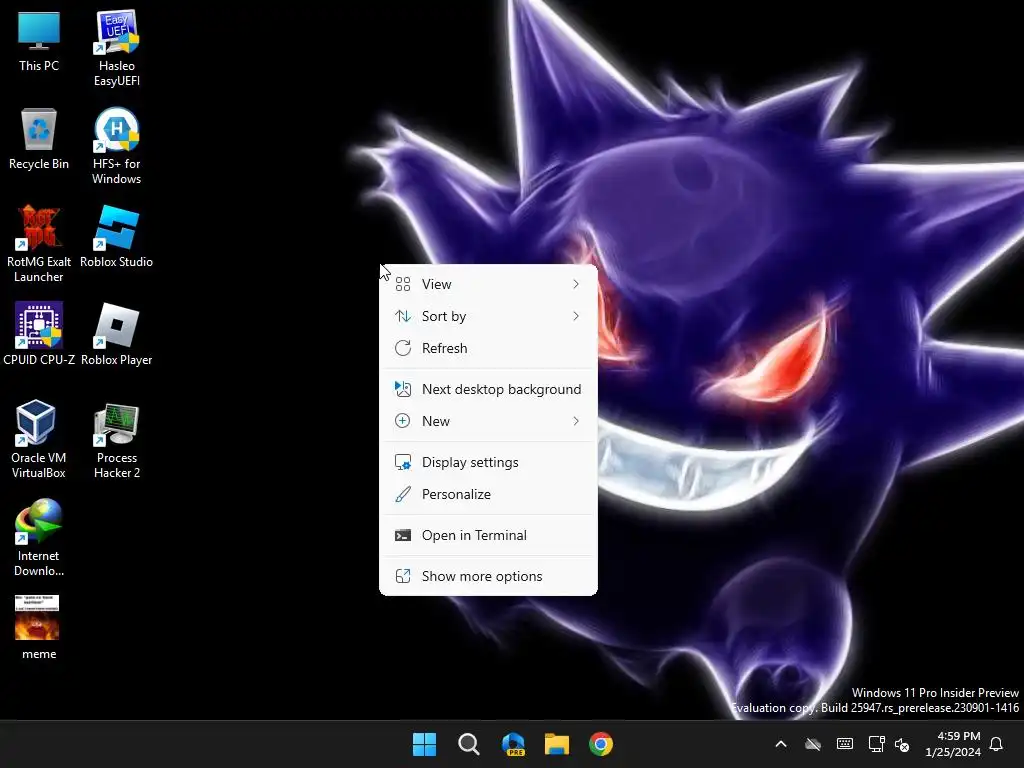Image resolution: width=1024 pixels, height=768 pixels.
Task: Open Display settings from context menu
Action: (488, 462)
